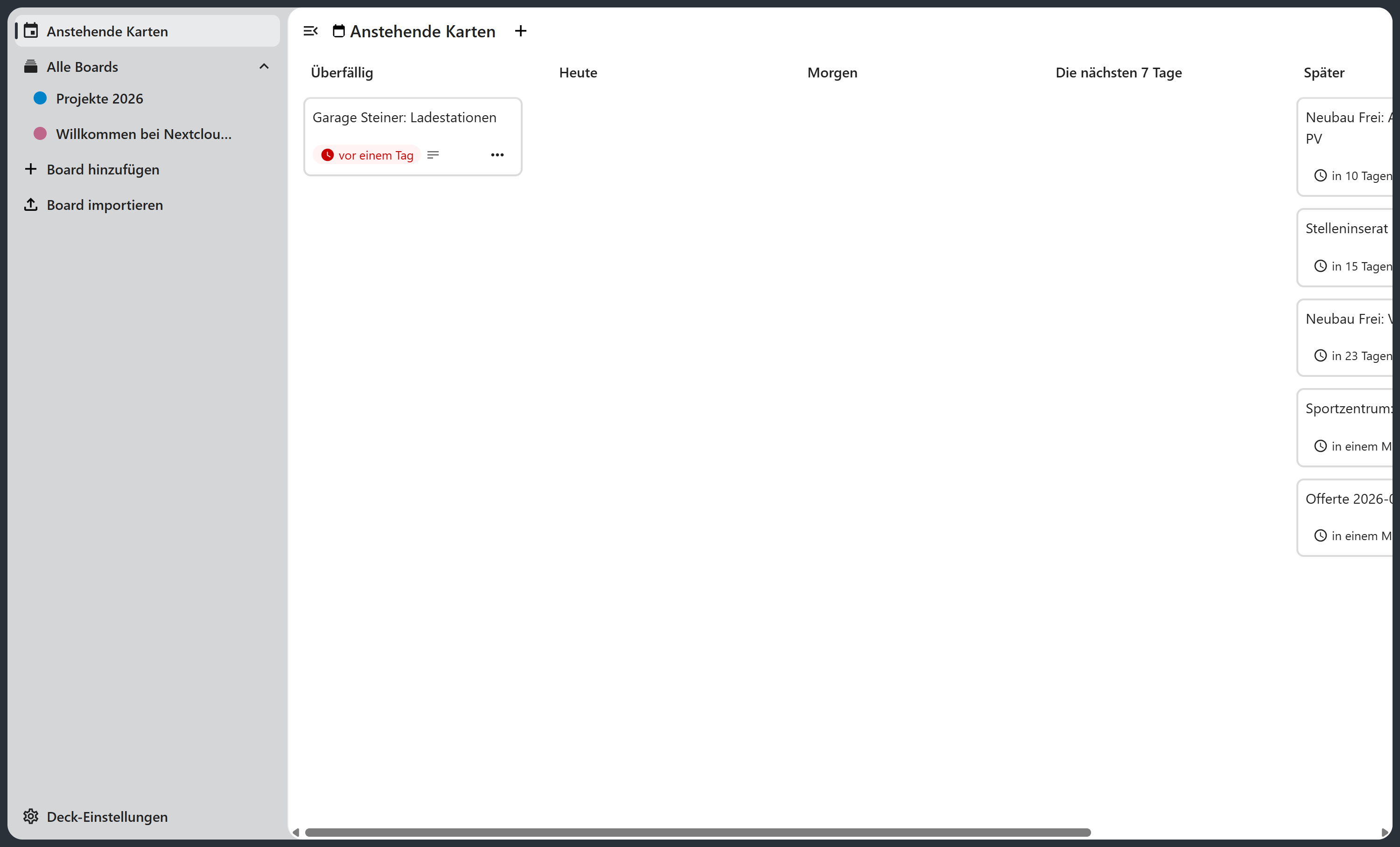Open the Projekte 2026 board
Screen dimensions: 1400x847
147,99
